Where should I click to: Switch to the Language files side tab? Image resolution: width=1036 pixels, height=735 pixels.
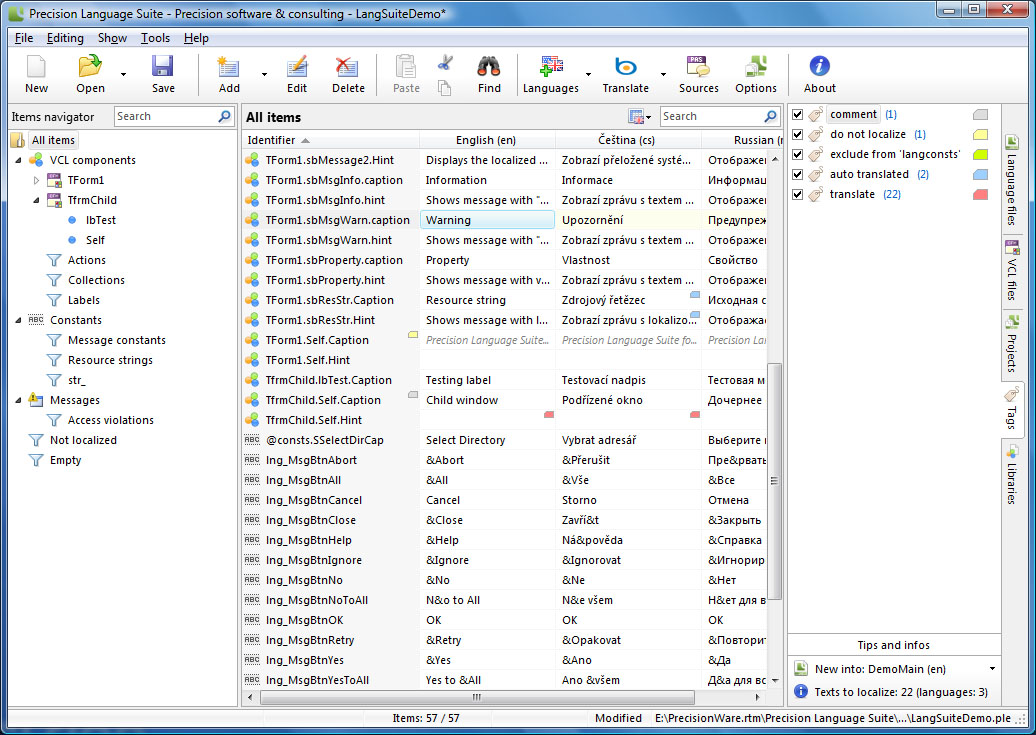(1012, 181)
